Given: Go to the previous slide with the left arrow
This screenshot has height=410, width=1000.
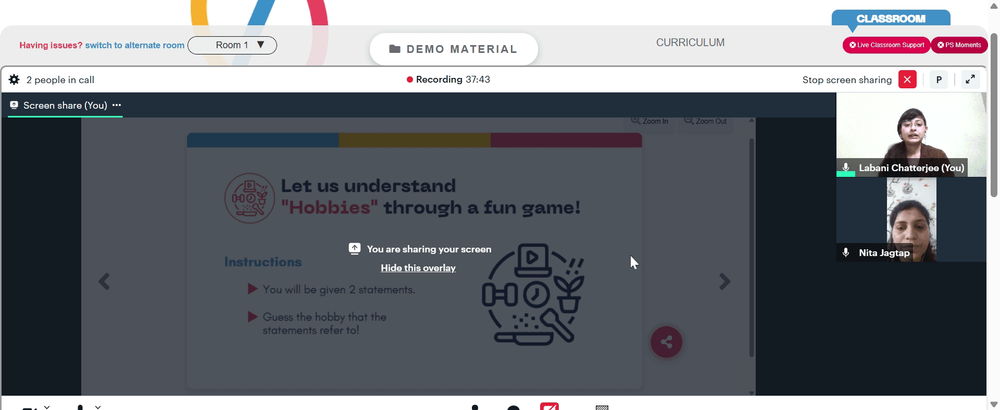Looking at the screenshot, I should tap(104, 281).
